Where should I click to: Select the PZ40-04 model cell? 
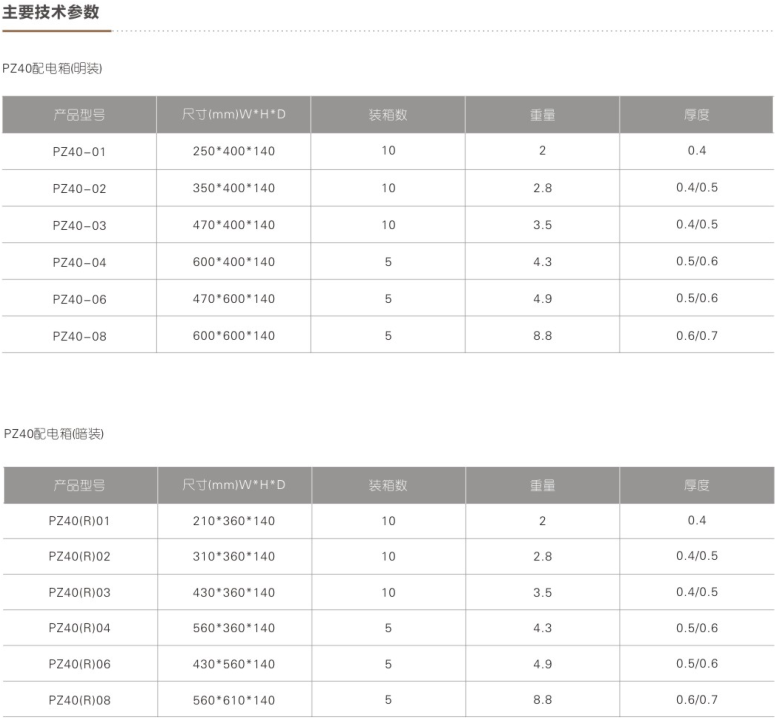coord(79,262)
